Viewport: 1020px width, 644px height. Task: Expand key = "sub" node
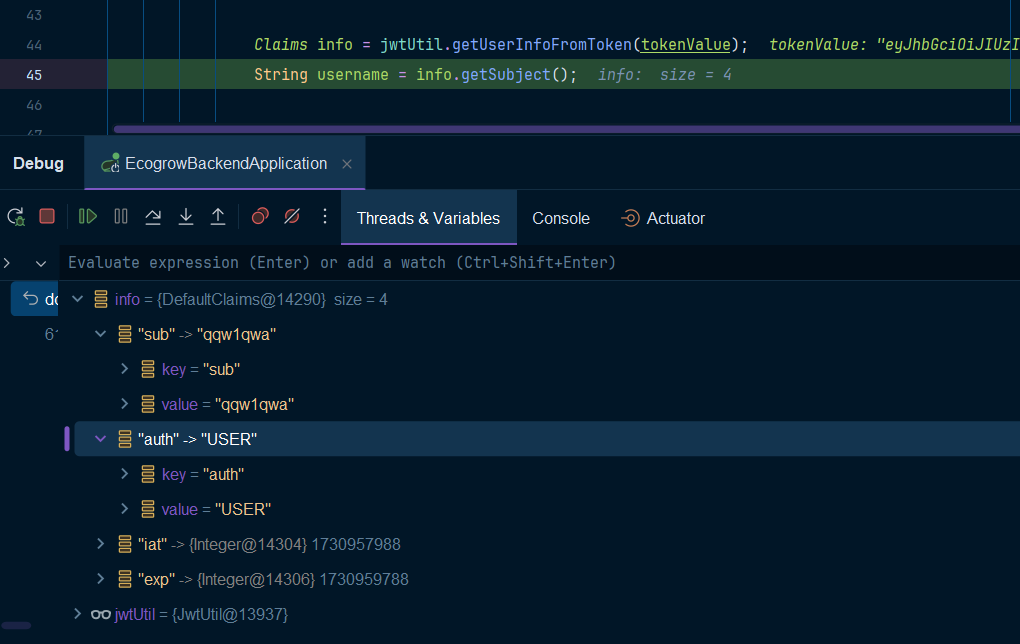(124, 369)
